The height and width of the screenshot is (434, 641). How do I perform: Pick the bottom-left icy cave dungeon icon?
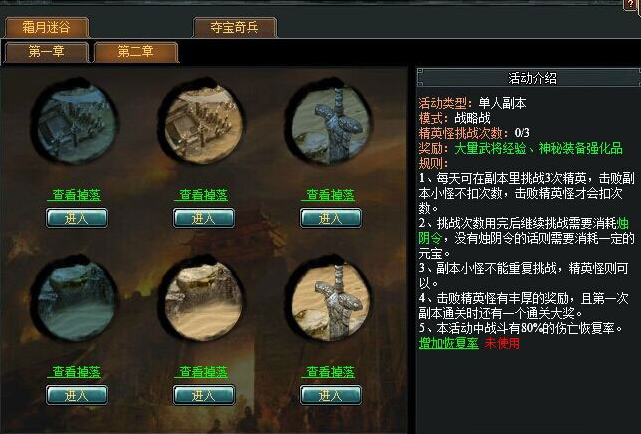(76, 300)
